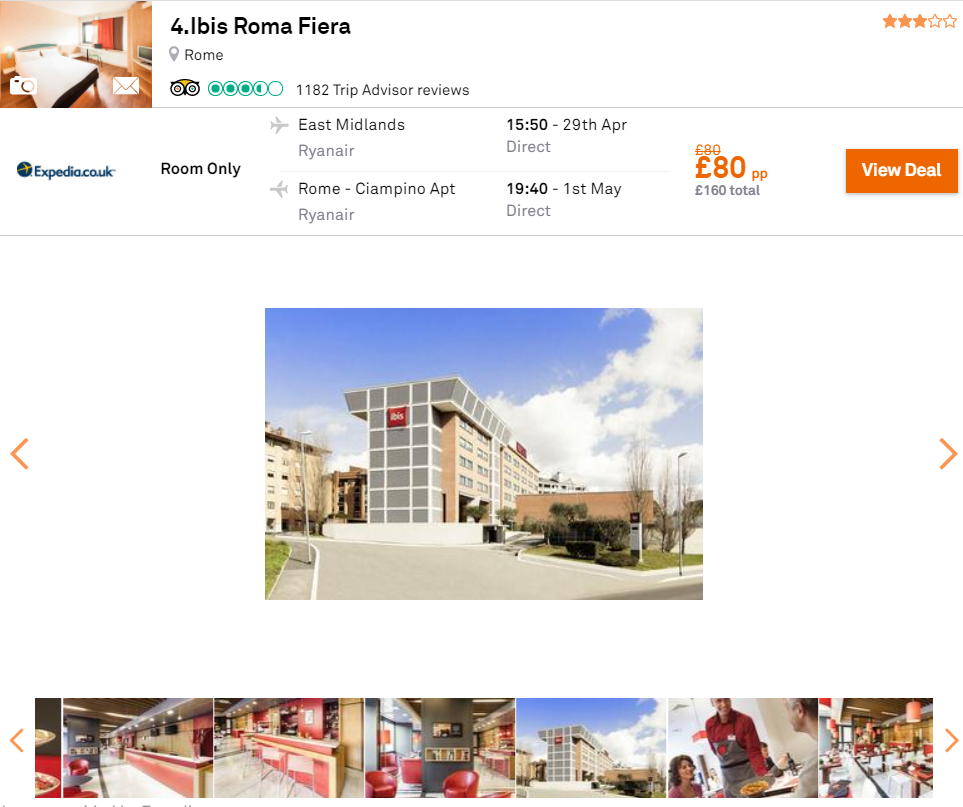Open the camera photo gallery icon
This screenshot has height=807, width=963.
click(x=23, y=85)
